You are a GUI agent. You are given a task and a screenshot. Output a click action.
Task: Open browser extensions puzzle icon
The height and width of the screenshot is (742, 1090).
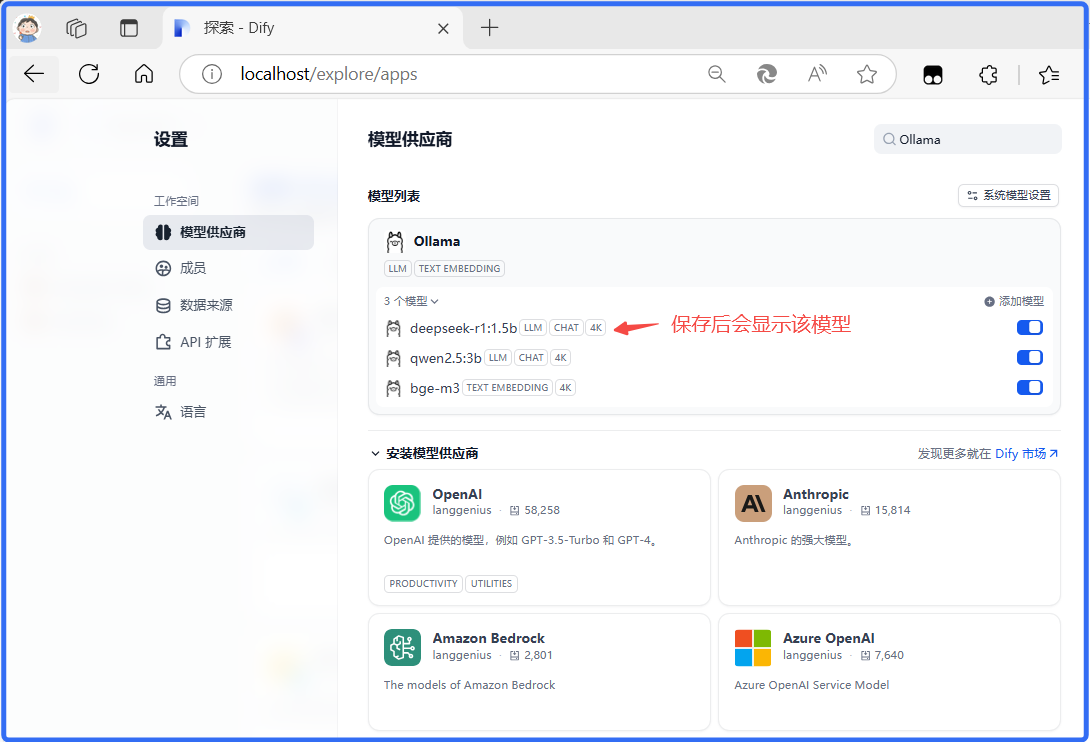pos(988,74)
